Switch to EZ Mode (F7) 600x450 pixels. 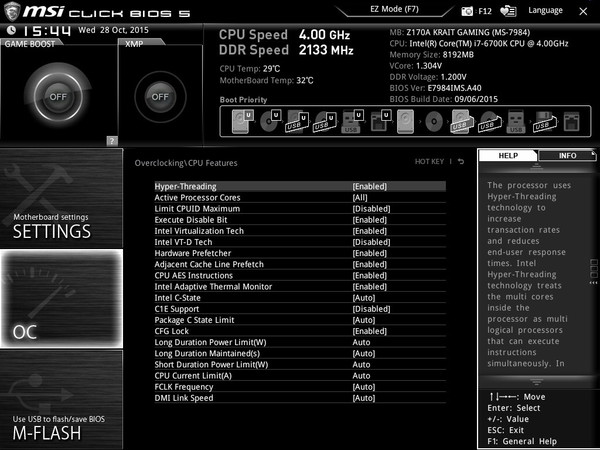pos(394,9)
